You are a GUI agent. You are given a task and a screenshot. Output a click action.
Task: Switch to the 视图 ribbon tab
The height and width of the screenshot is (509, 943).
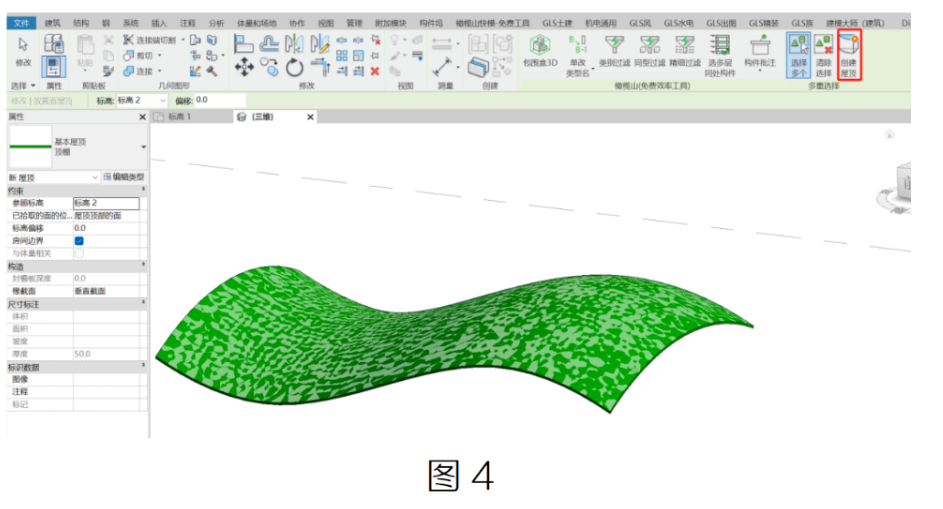325,23
